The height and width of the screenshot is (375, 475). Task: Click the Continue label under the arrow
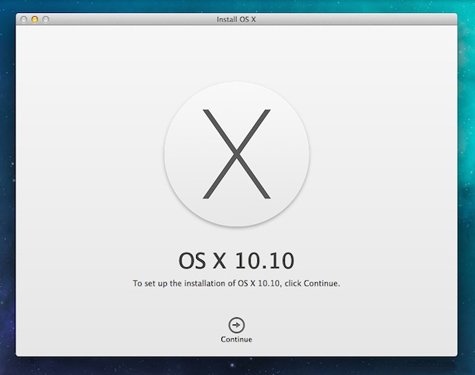[x=236, y=339]
